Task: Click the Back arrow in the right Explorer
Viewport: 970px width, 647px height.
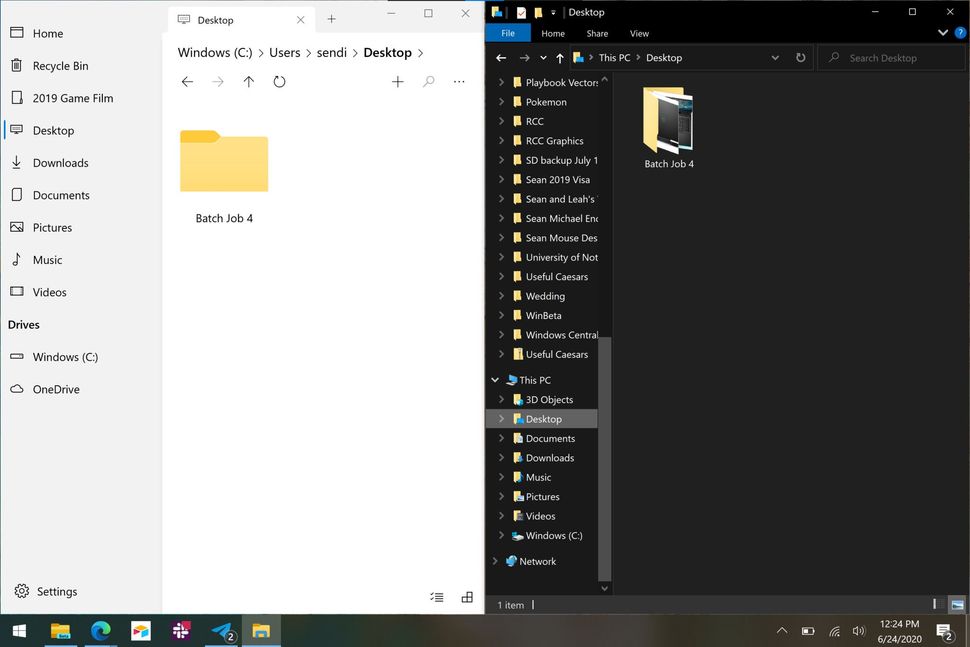Action: point(500,57)
